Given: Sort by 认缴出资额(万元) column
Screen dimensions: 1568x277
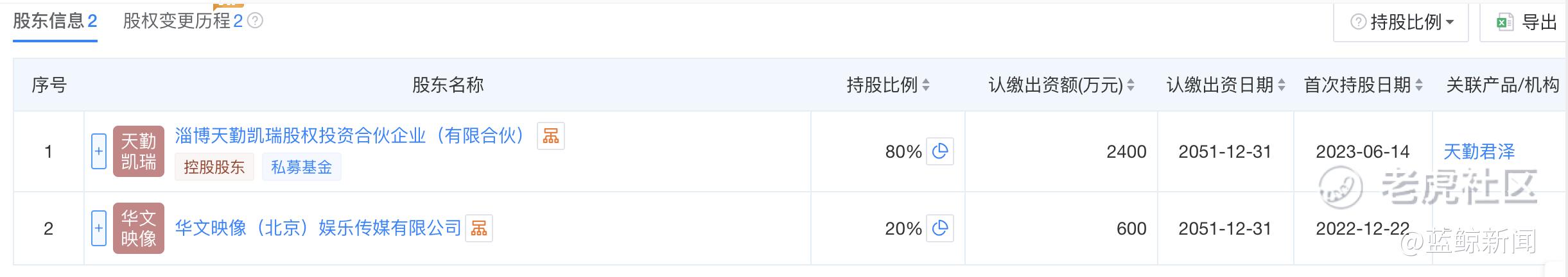Looking at the screenshot, I should point(1061,85).
